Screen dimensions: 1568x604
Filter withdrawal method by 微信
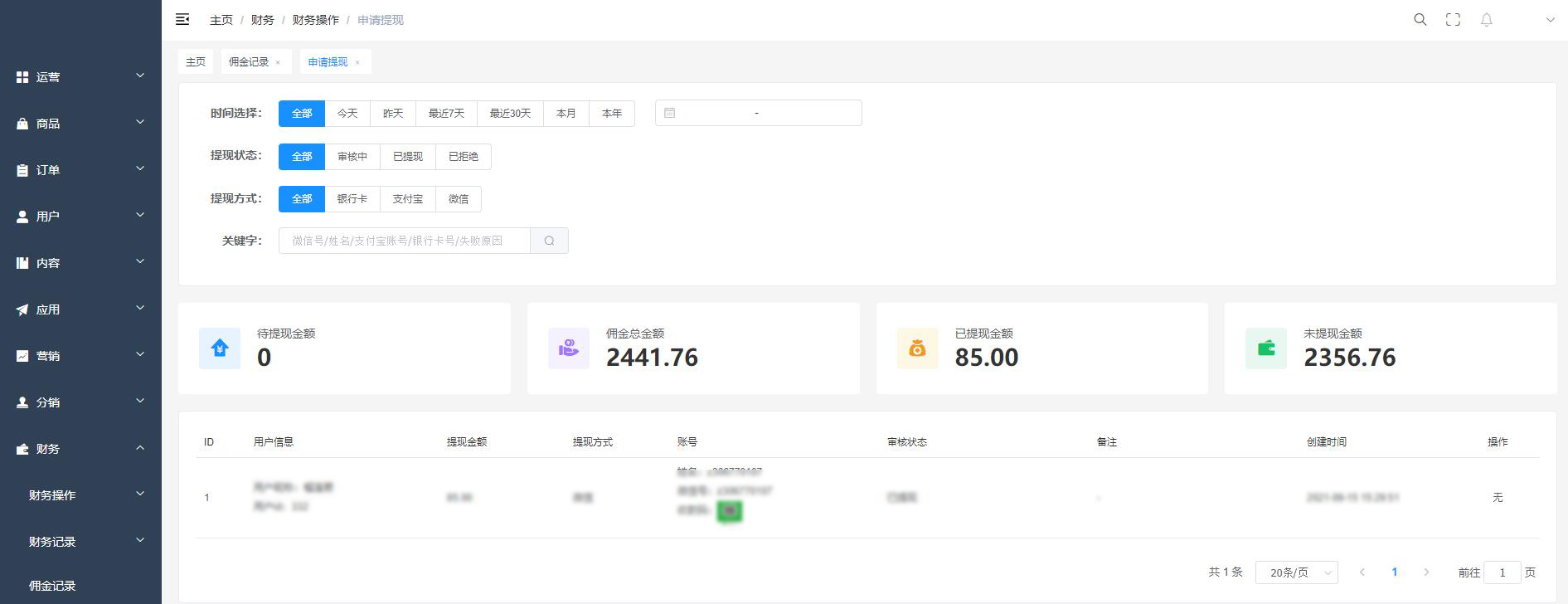pyautogui.click(x=459, y=199)
